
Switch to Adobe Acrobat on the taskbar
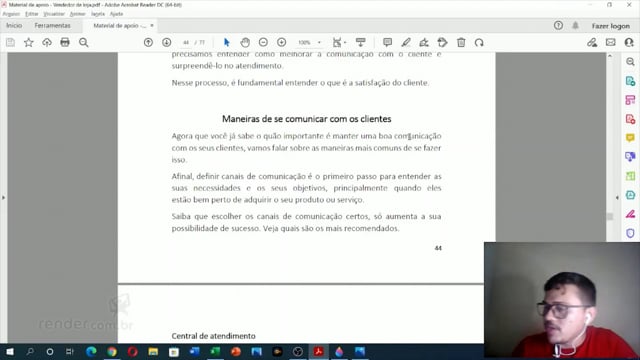[x=318, y=351]
